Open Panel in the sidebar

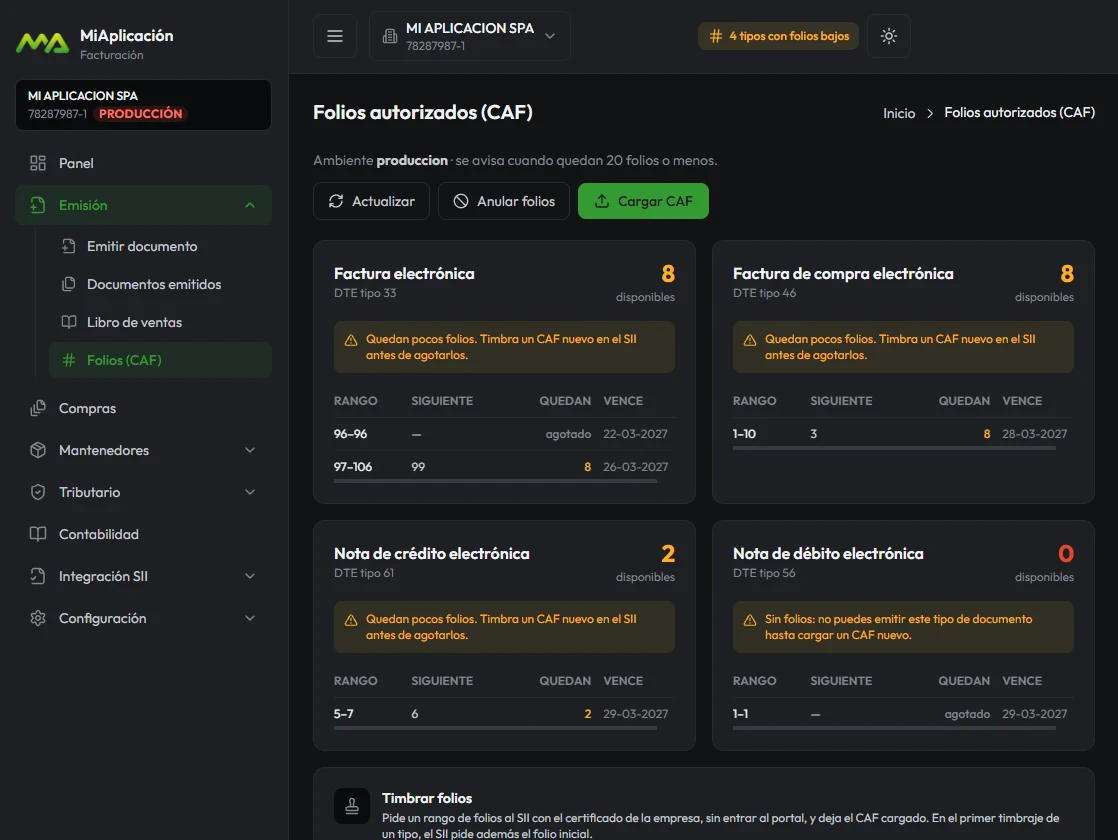143,163
